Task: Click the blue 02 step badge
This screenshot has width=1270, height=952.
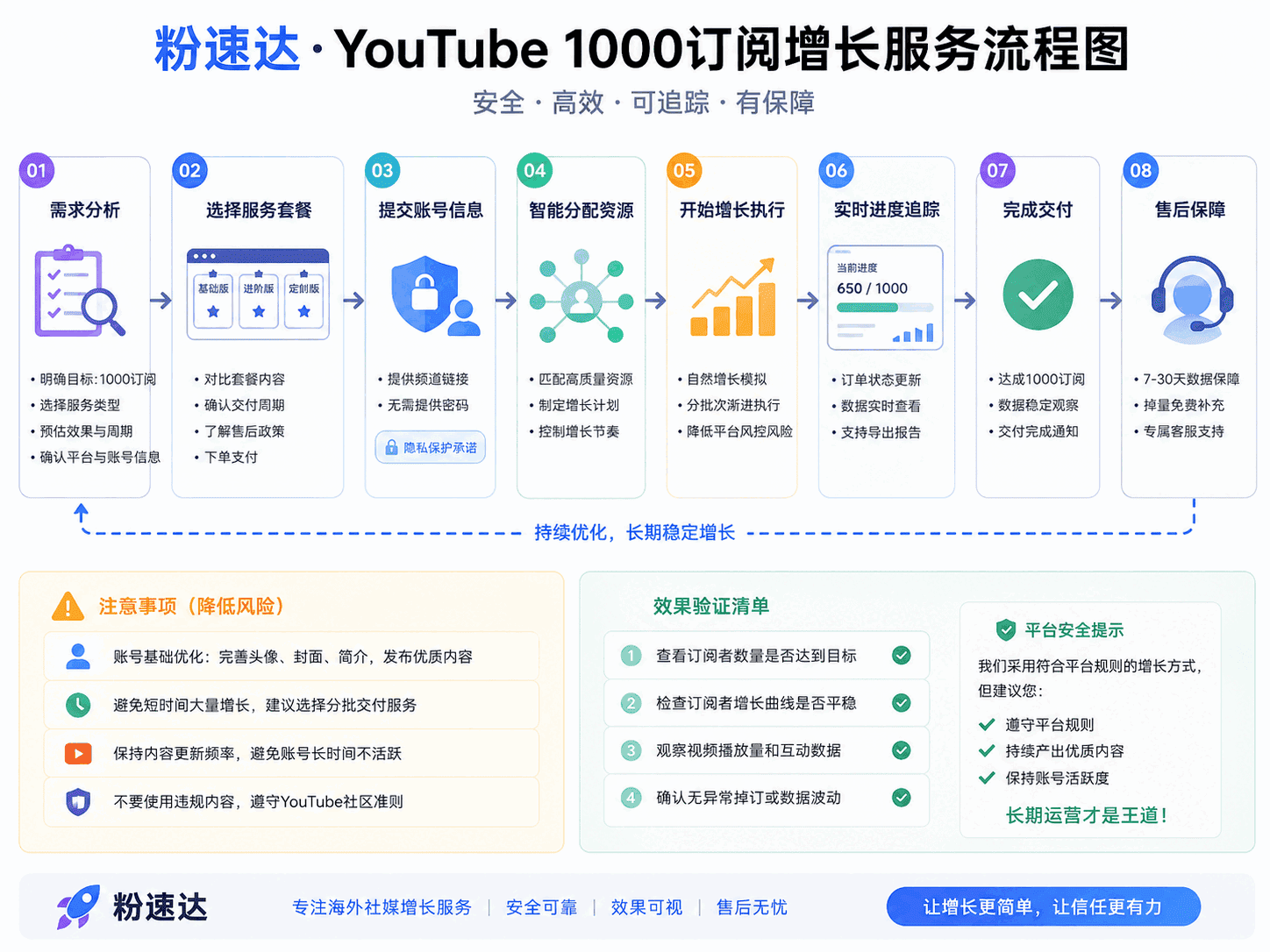Action: point(189,170)
